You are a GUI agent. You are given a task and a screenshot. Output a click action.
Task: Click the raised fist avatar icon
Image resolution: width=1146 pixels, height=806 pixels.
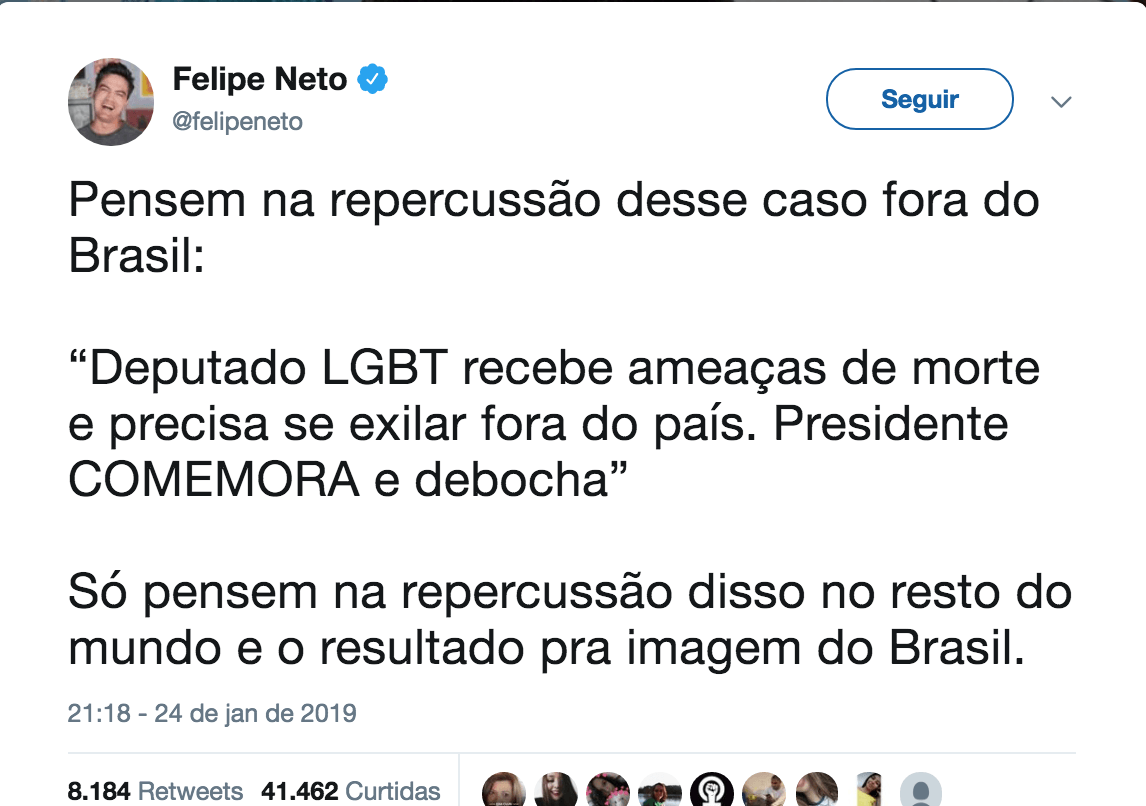(x=712, y=792)
